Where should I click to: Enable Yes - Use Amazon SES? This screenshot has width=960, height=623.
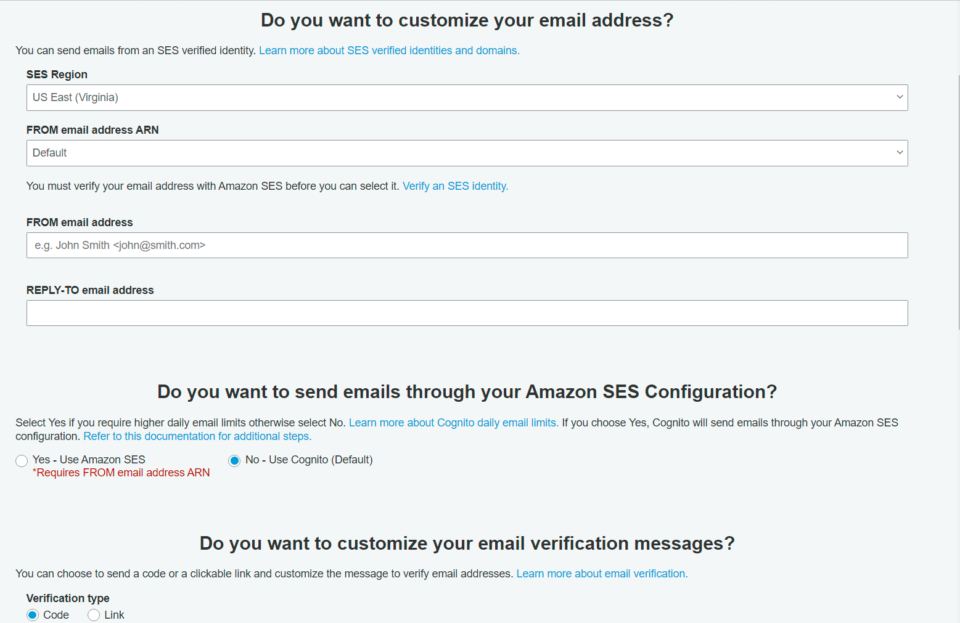tap(21, 460)
